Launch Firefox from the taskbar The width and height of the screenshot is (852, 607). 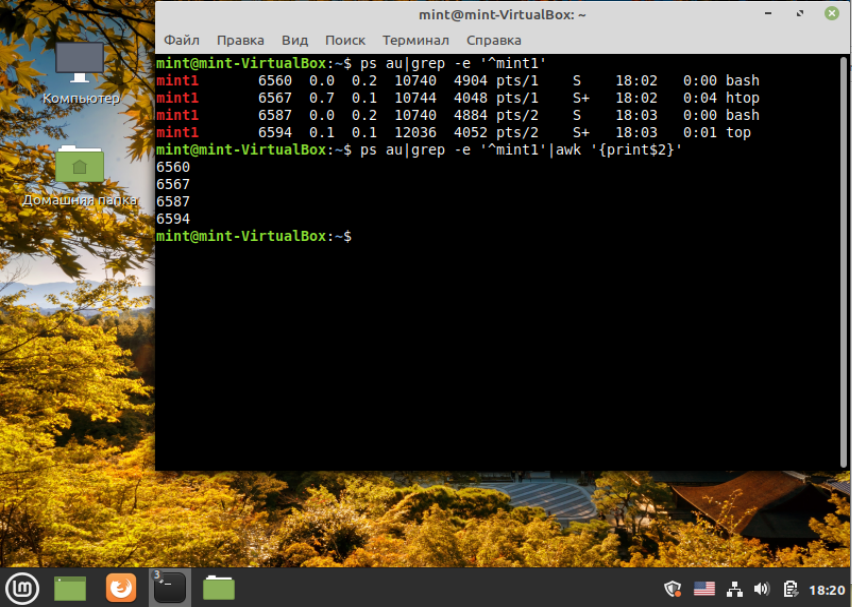coord(121,588)
